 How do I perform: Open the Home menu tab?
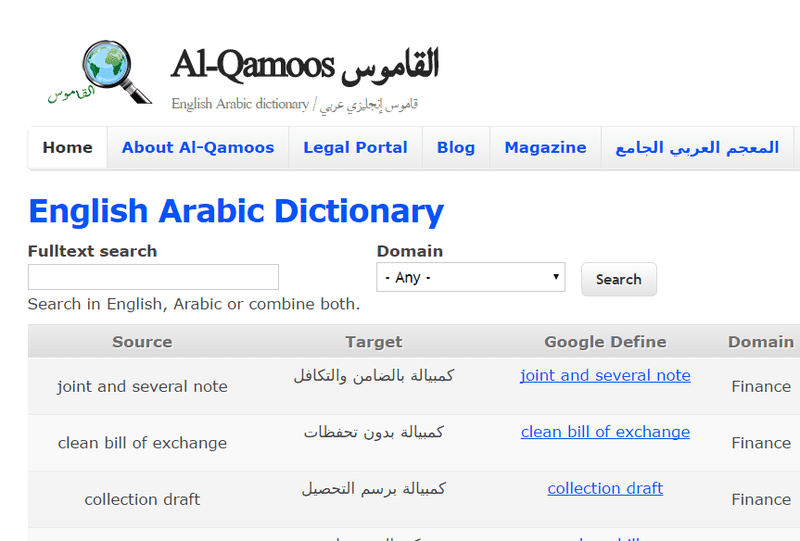point(67,148)
